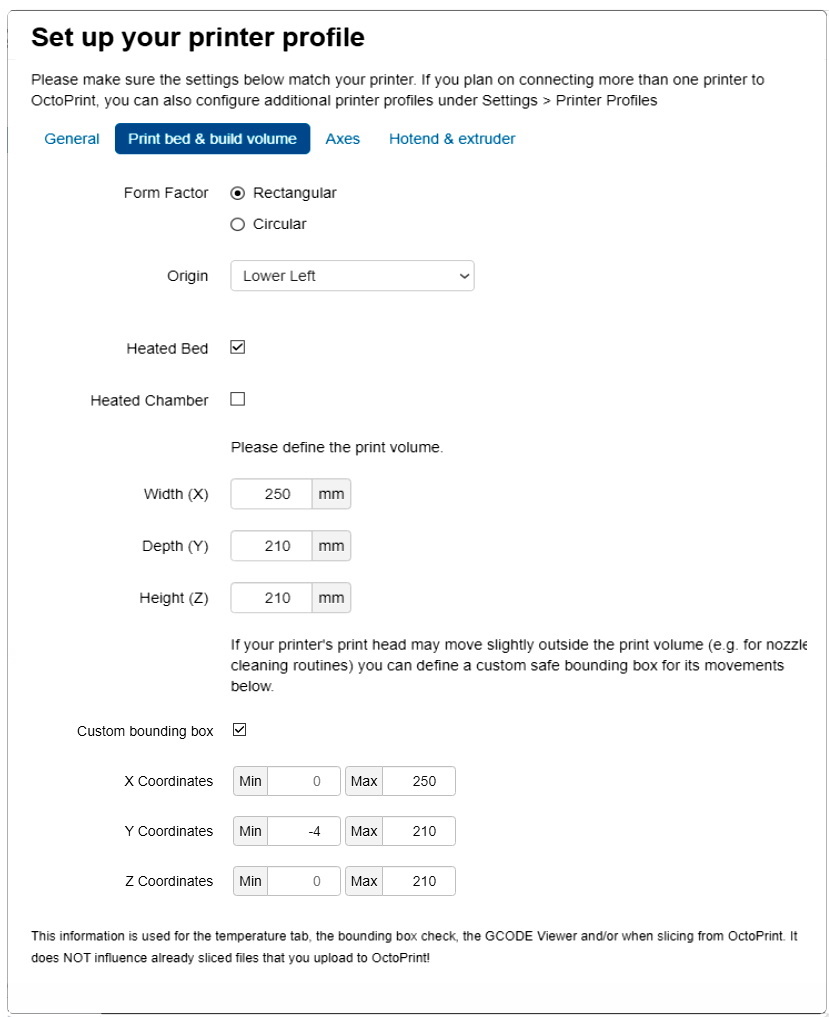Viewport: 829px width, 1017px height.
Task: Click the Depth (Y) input field
Action: click(272, 546)
